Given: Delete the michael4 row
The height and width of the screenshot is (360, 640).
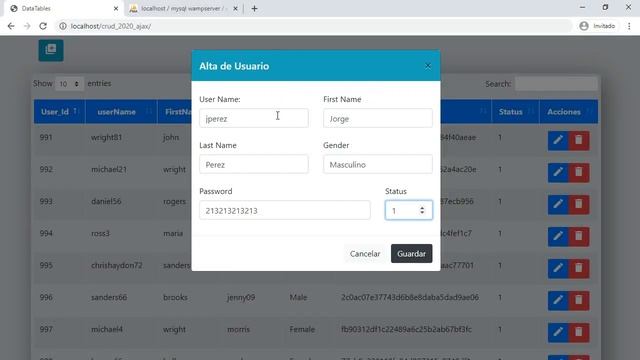Looking at the screenshot, I should pos(579,332).
